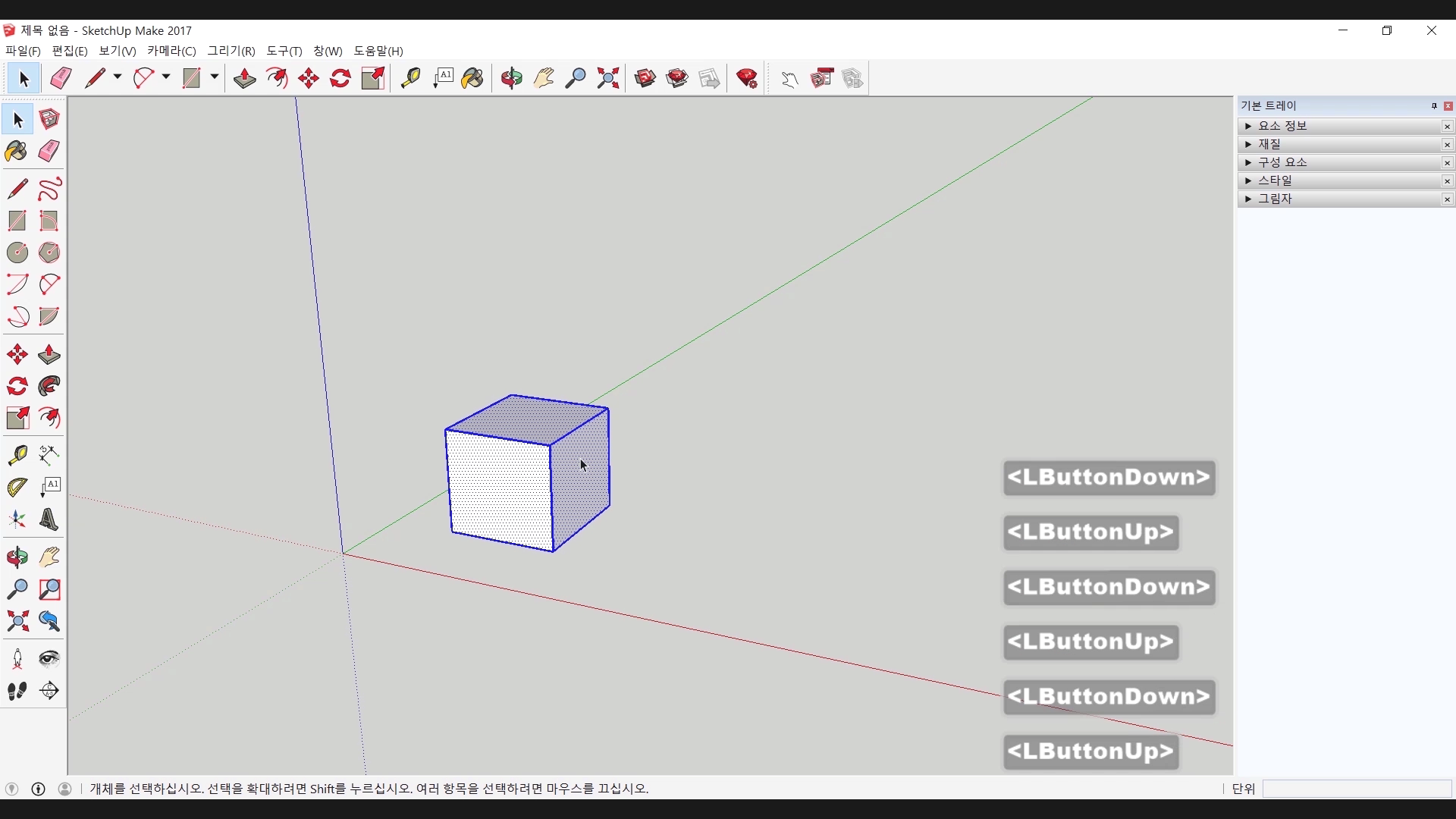Select the Section Plane tool
Screen dimensions: 1456x819
(49, 691)
